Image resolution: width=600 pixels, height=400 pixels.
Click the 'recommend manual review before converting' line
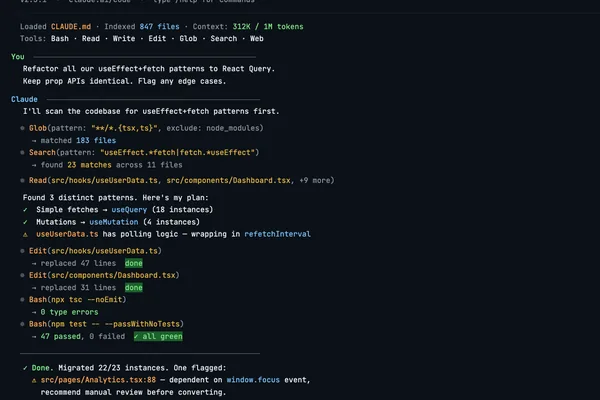tap(133, 392)
